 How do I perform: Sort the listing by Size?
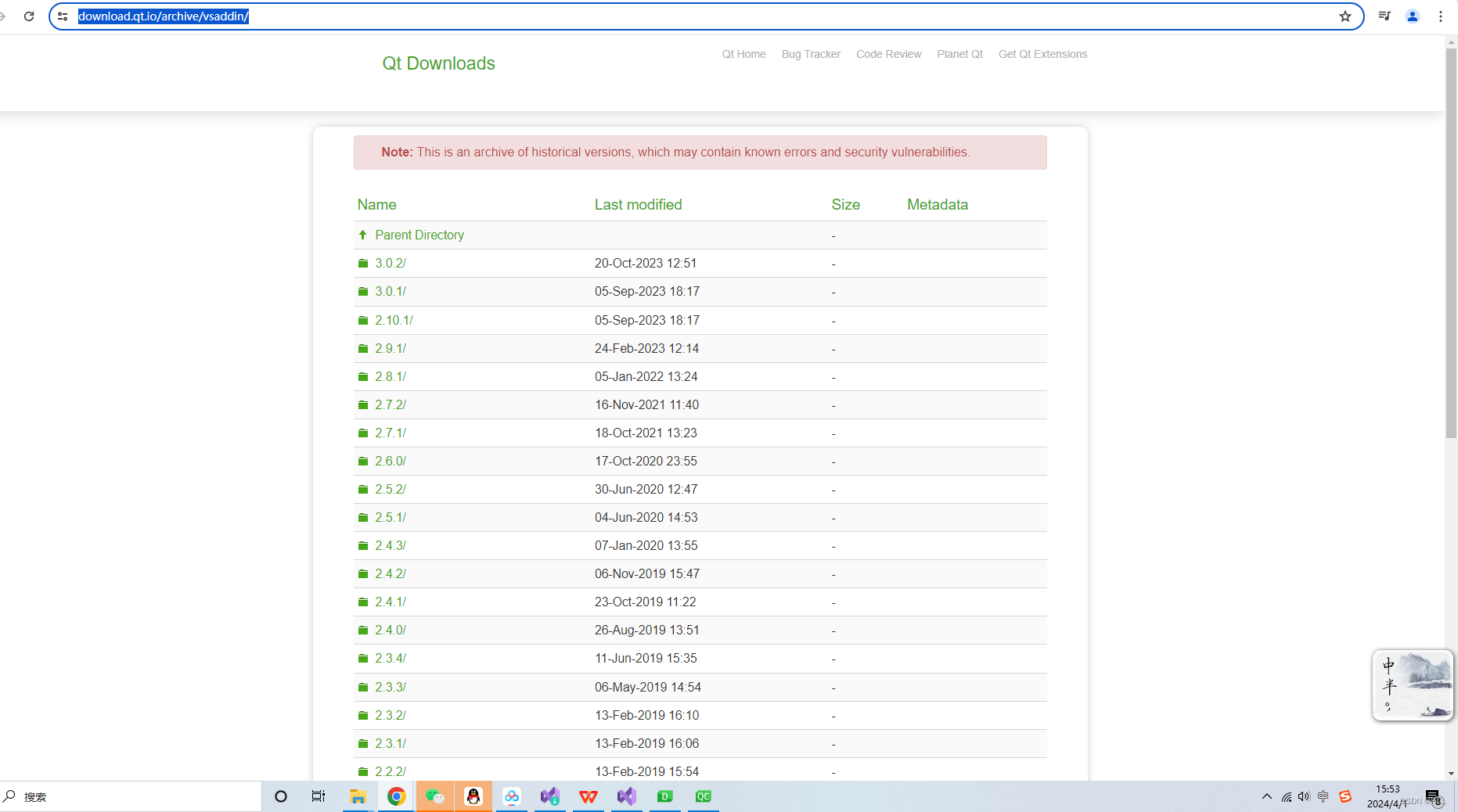click(x=846, y=205)
